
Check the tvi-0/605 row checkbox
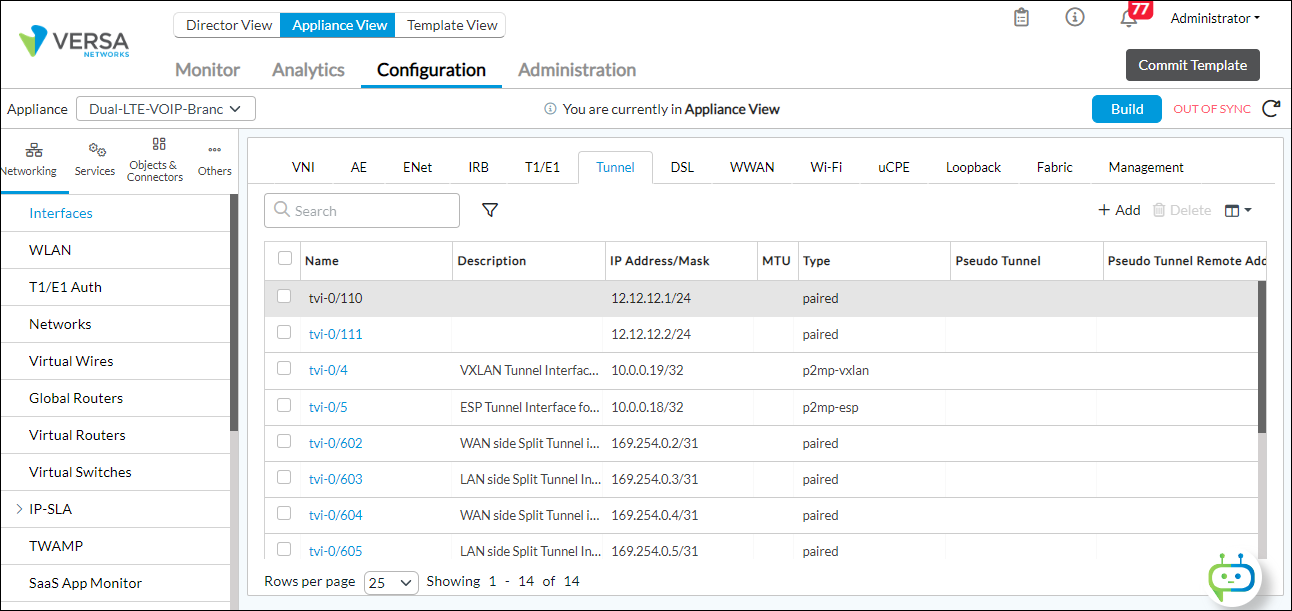coord(284,549)
